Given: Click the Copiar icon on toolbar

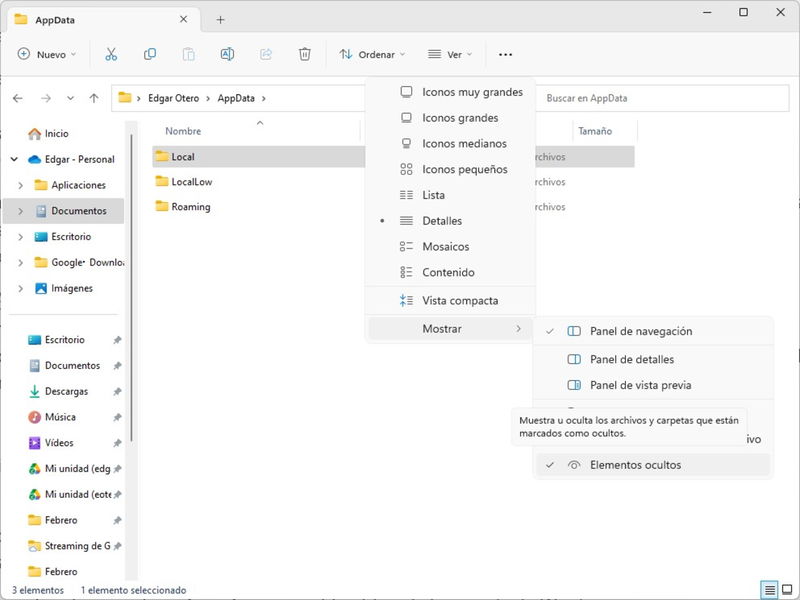Looking at the screenshot, I should [x=152, y=54].
